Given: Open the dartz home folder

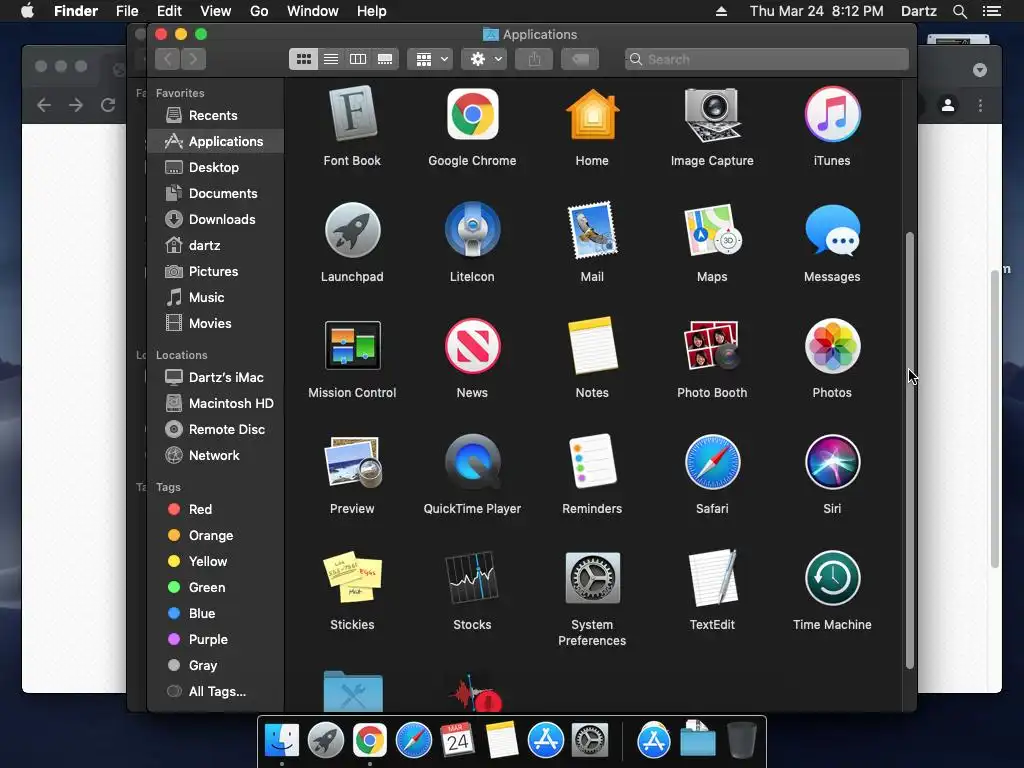Looking at the screenshot, I should 215,246.
